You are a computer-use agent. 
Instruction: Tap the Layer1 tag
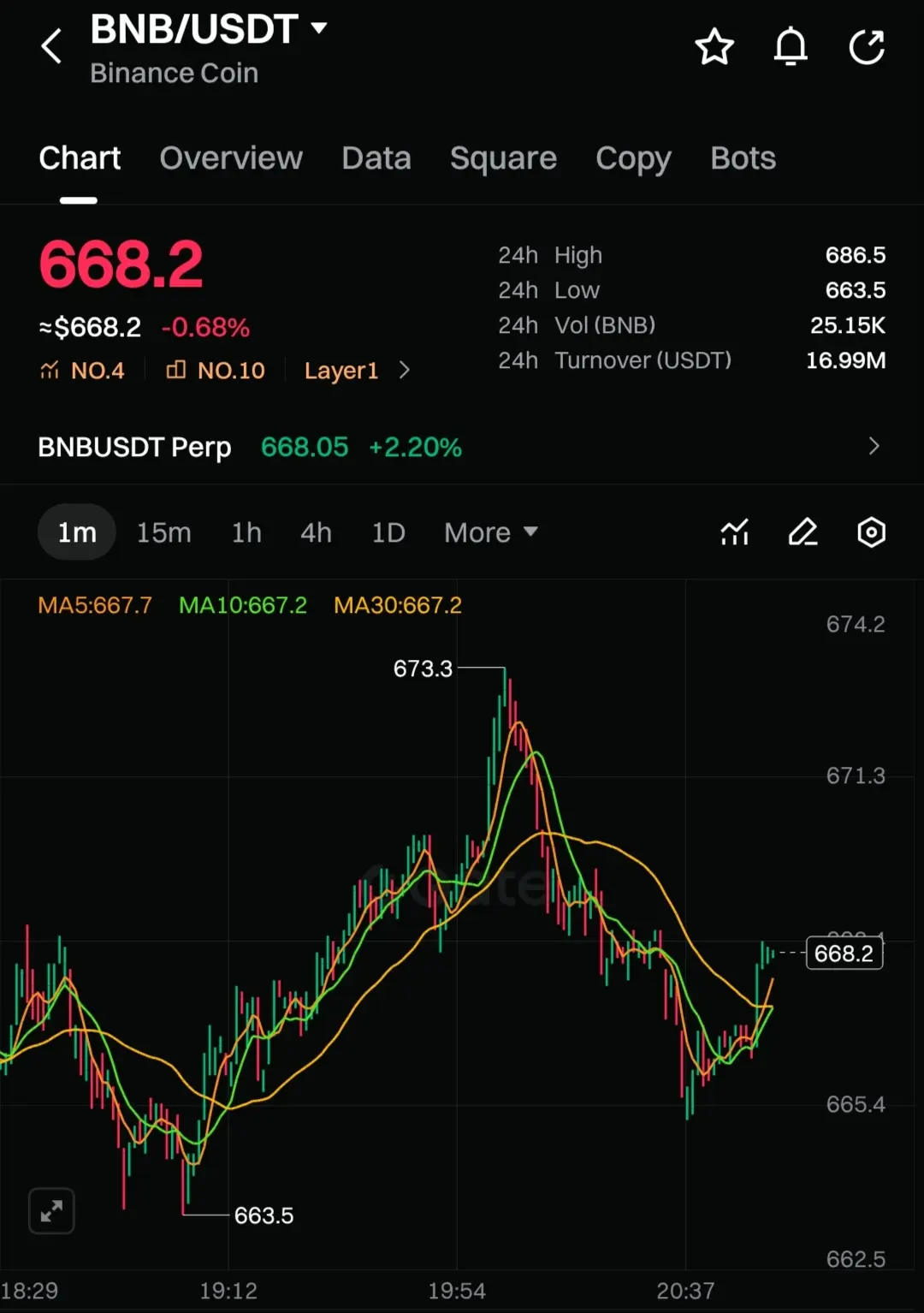click(x=341, y=371)
